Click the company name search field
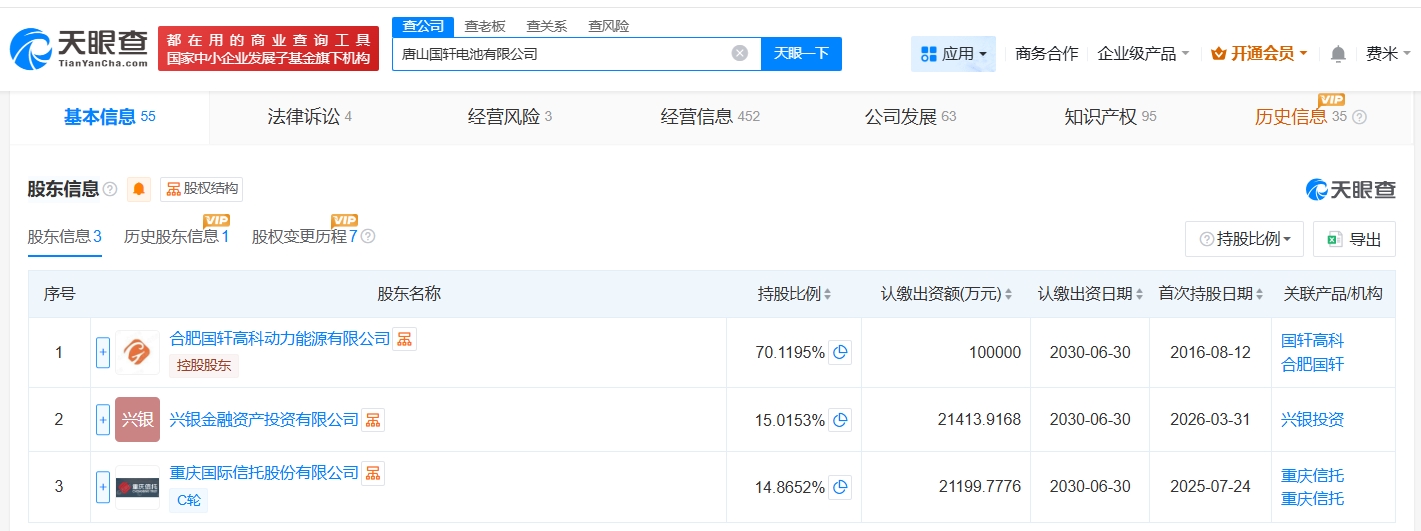The width and height of the screenshot is (1421, 531). (560, 54)
